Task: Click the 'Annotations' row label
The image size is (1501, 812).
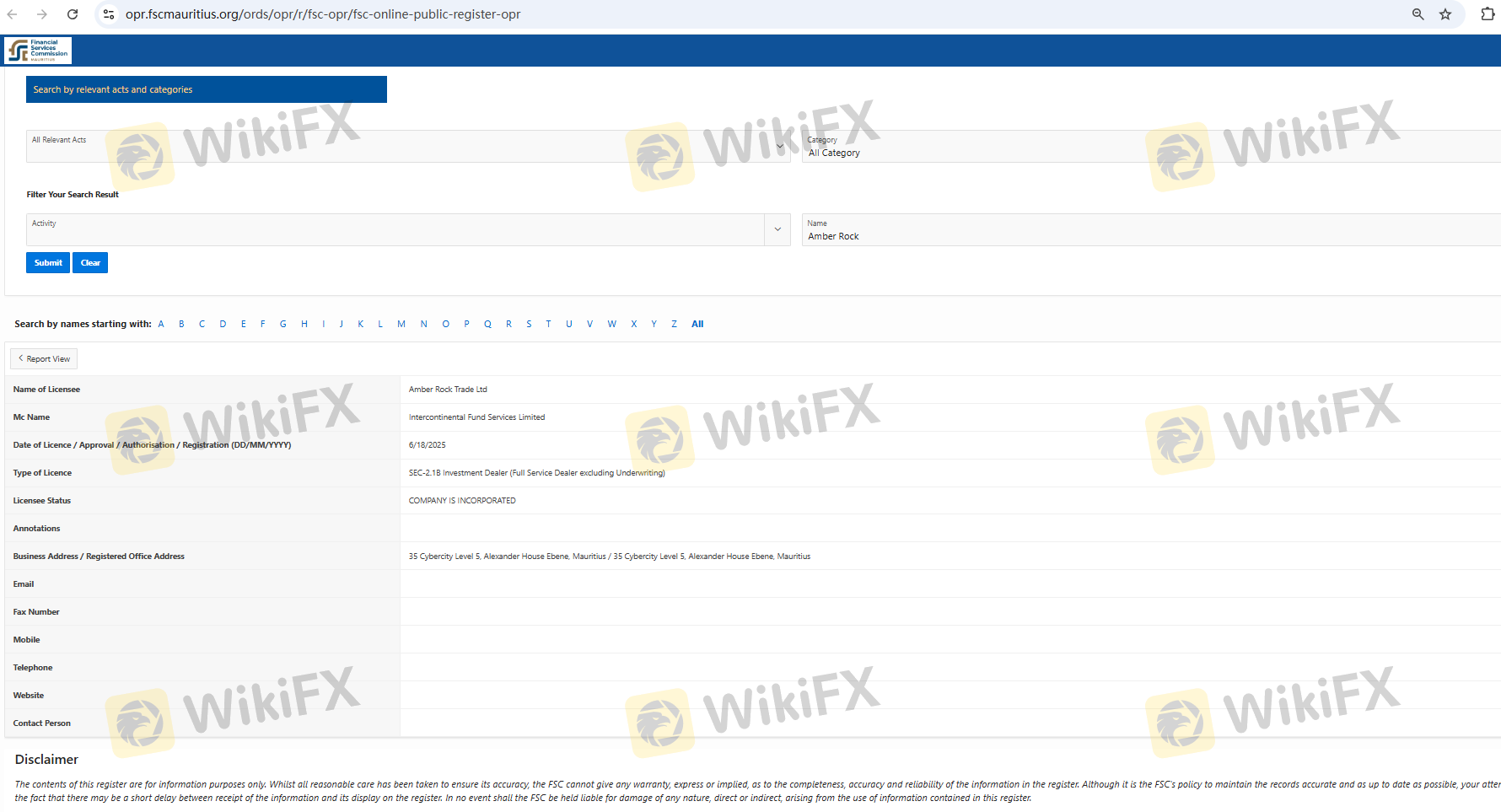Action: (36, 529)
